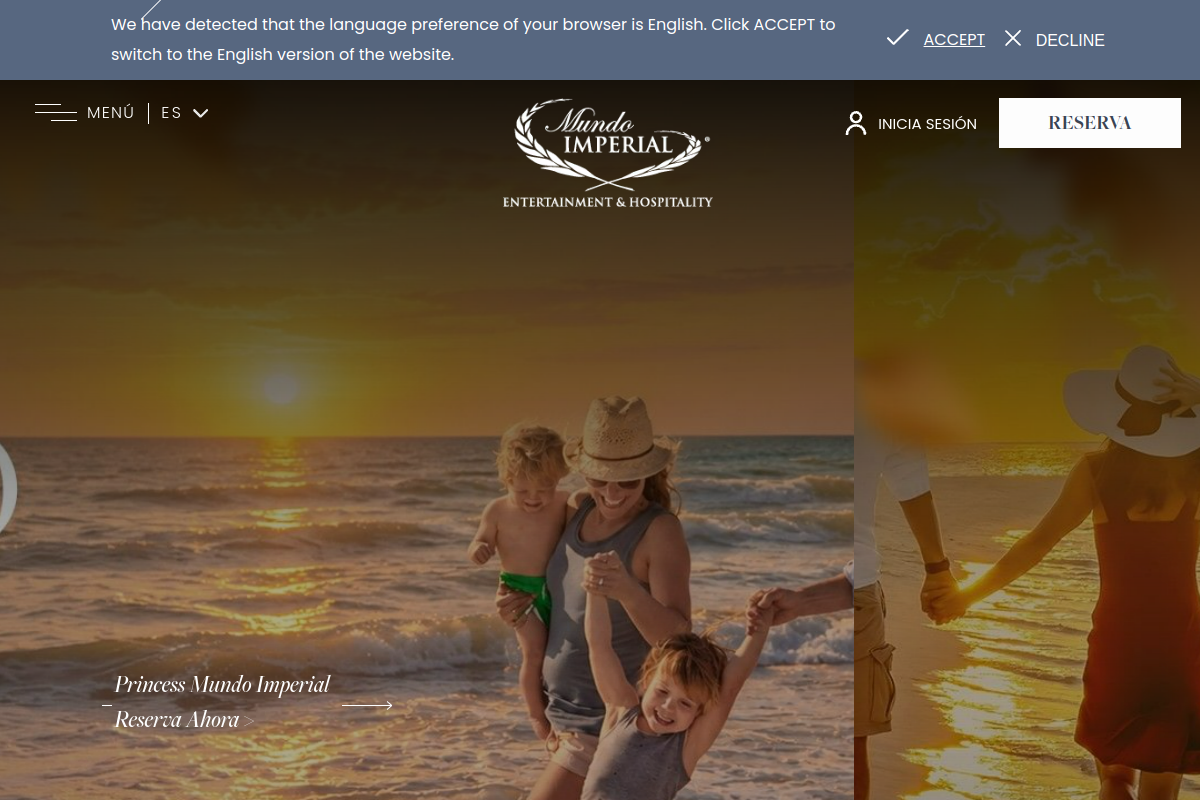
Task: Accept switching to the English version
Action: 954,40
